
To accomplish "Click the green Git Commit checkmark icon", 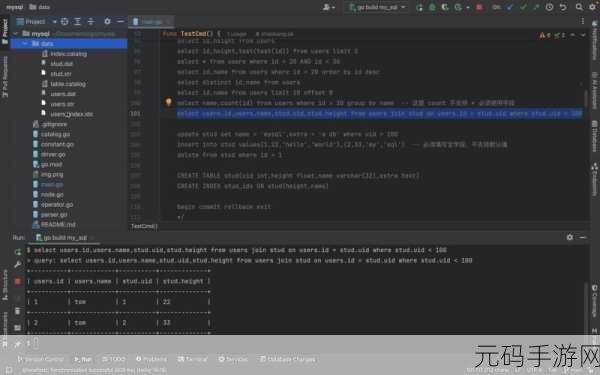I will pos(523,7).
